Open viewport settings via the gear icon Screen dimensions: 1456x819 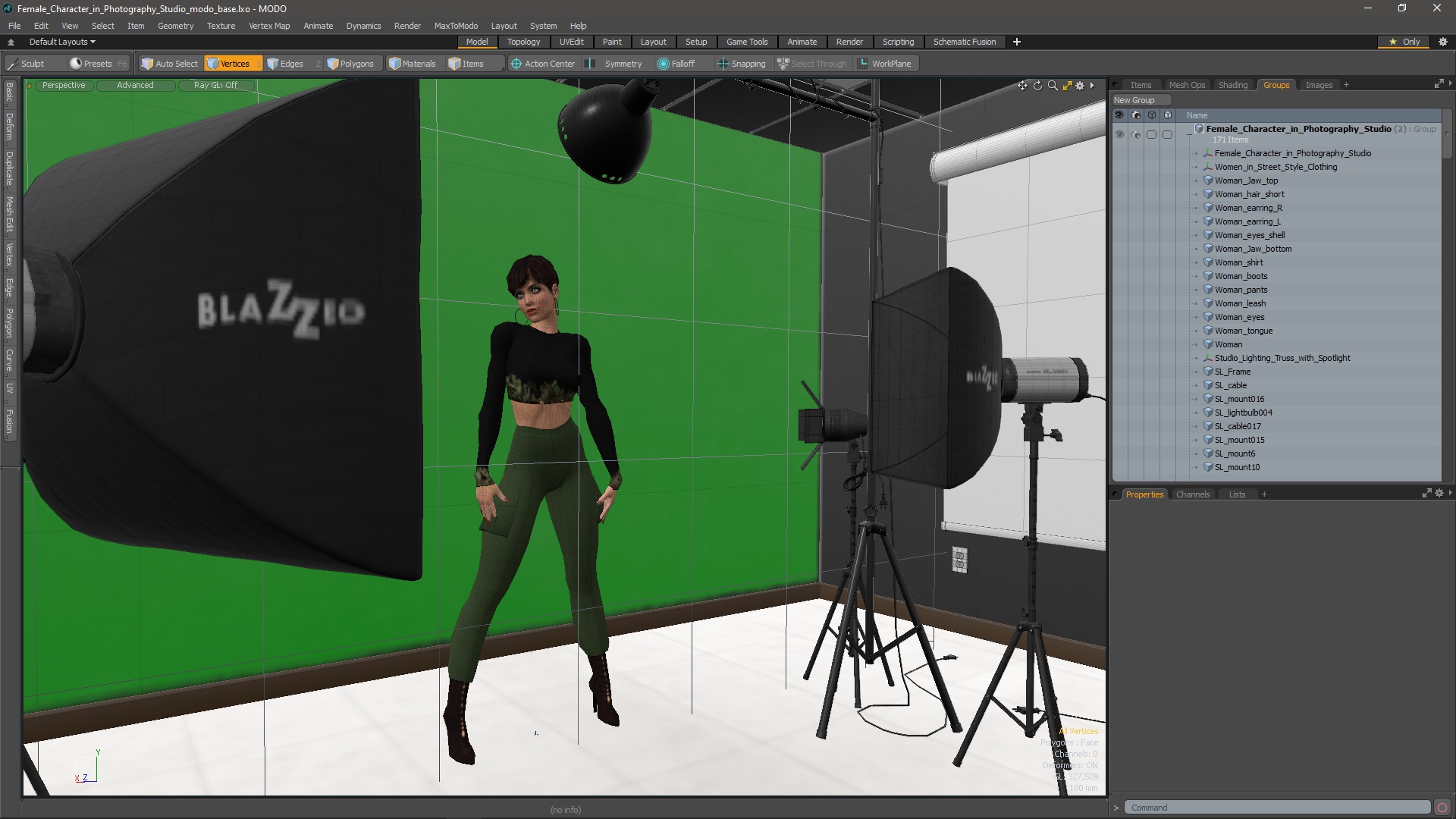(x=1080, y=86)
